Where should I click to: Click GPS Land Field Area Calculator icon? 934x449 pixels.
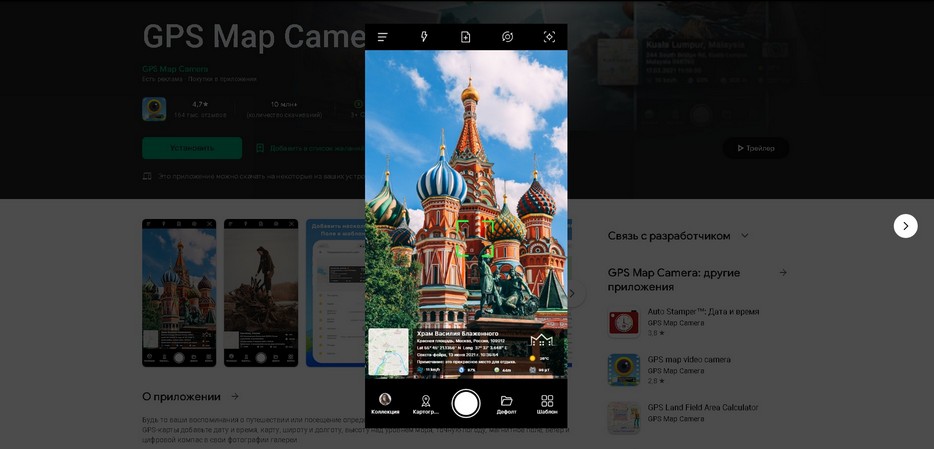(x=624, y=418)
